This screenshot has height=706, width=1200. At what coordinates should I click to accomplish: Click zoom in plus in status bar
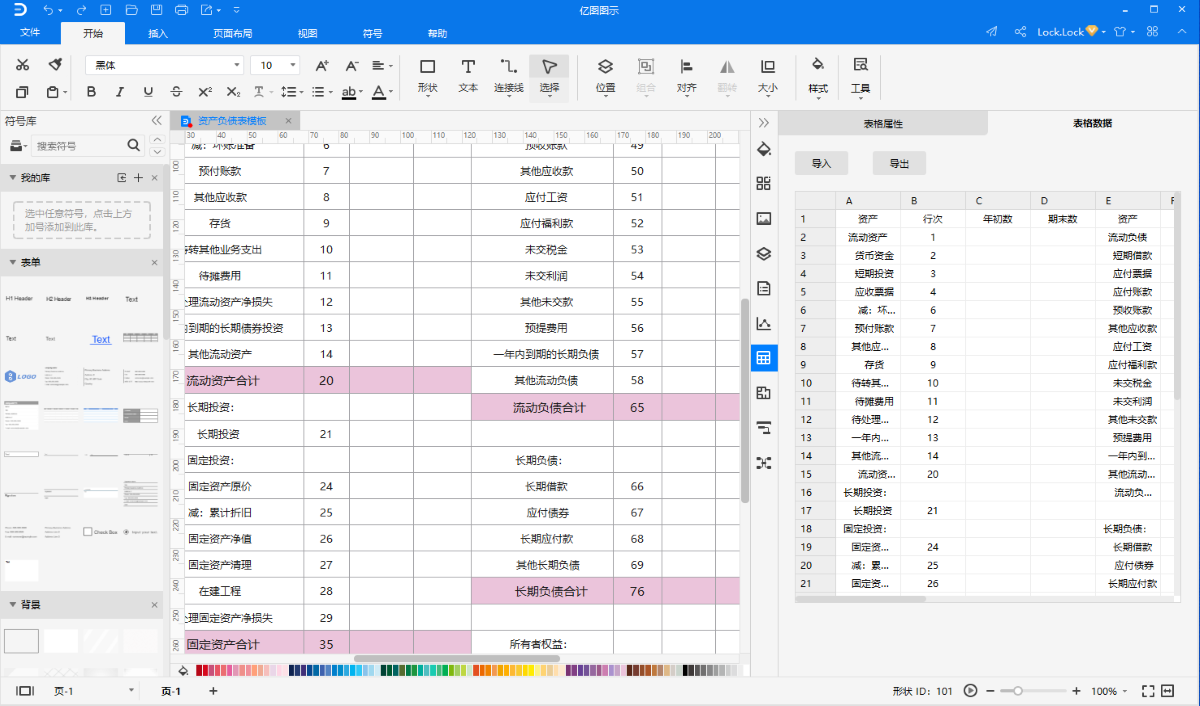(1076, 691)
